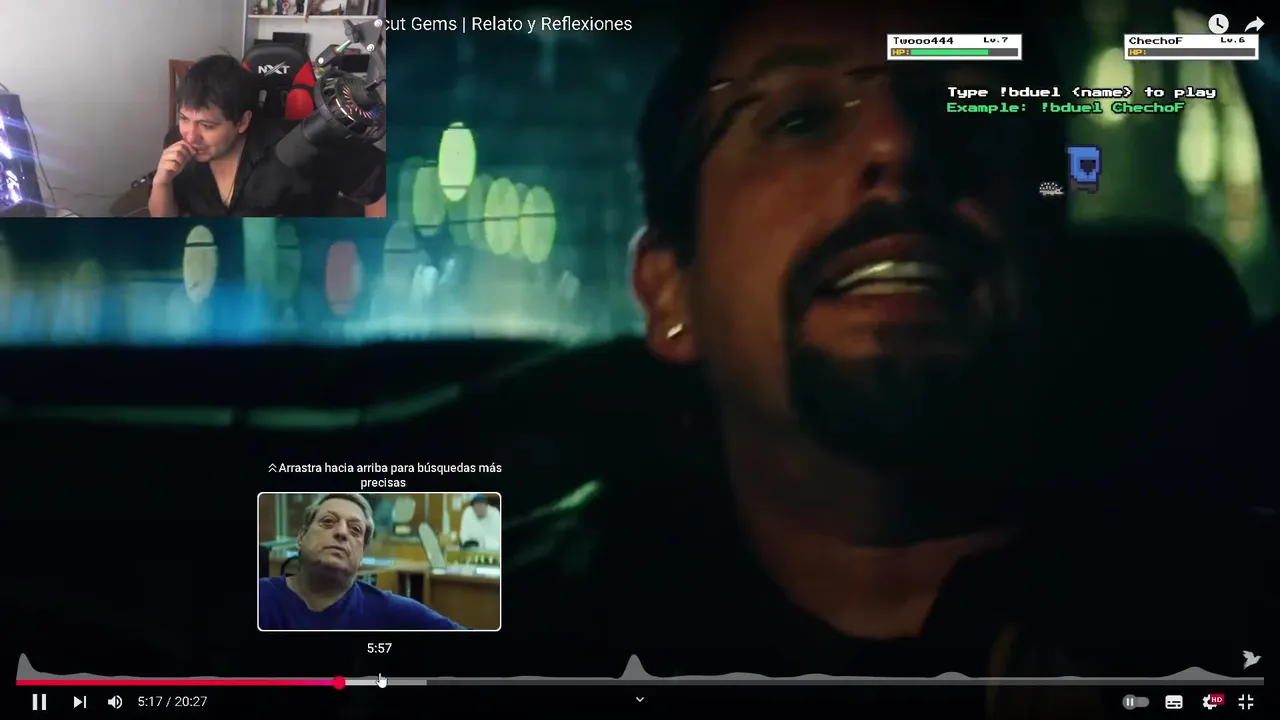This screenshot has height=720, width=1280.
Task: Click the 5:57 preview timestamp
Action: pyautogui.click(x=379, y=648)
